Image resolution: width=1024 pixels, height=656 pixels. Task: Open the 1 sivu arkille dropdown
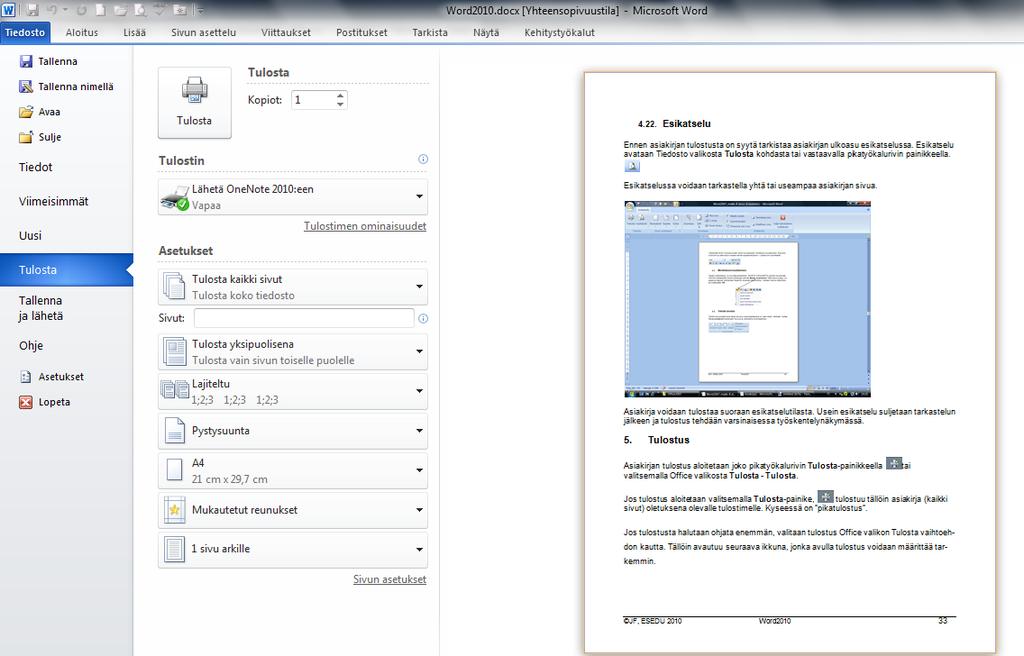[293, 549]
